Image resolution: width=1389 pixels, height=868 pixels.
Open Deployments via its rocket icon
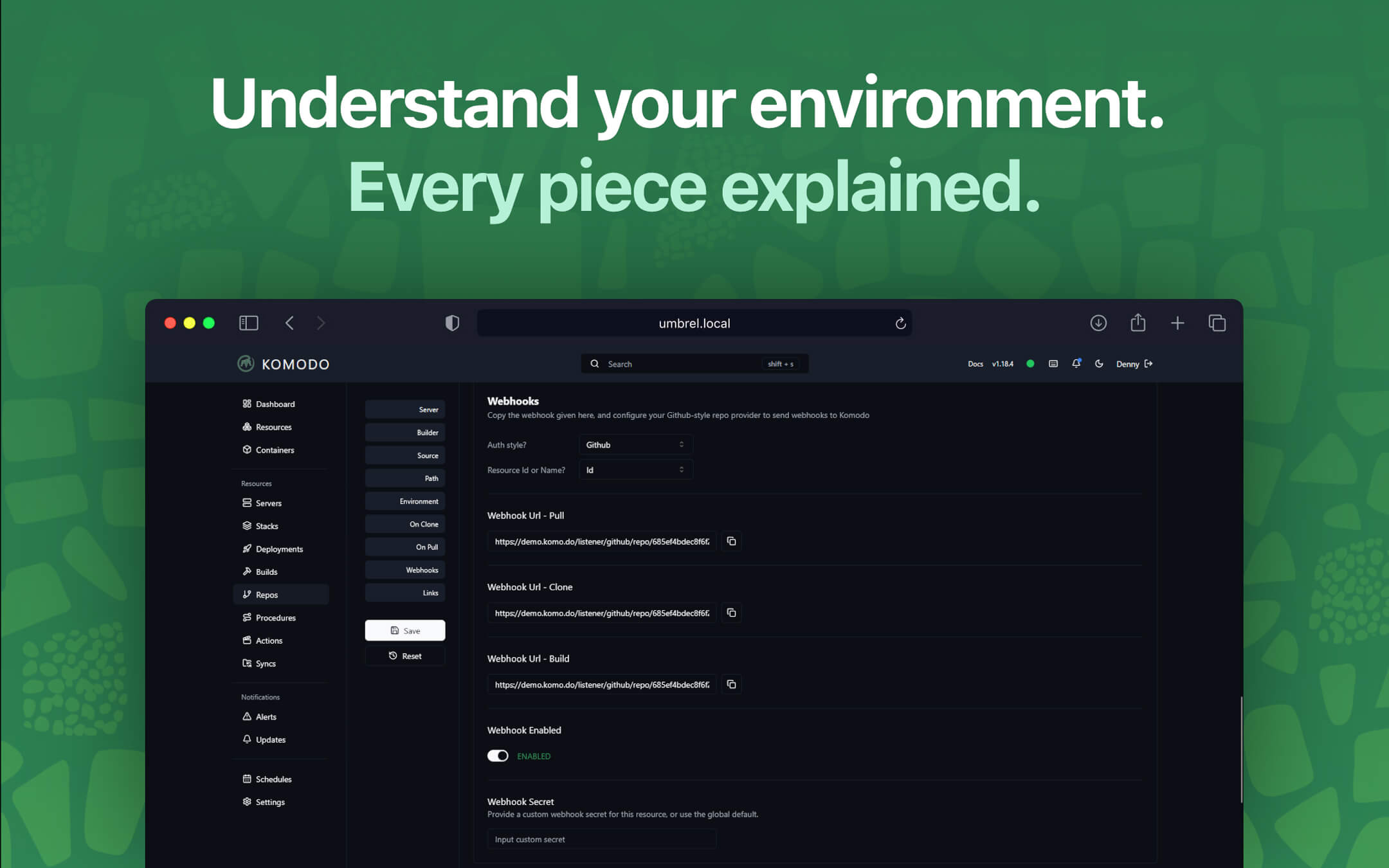[247, 548]
